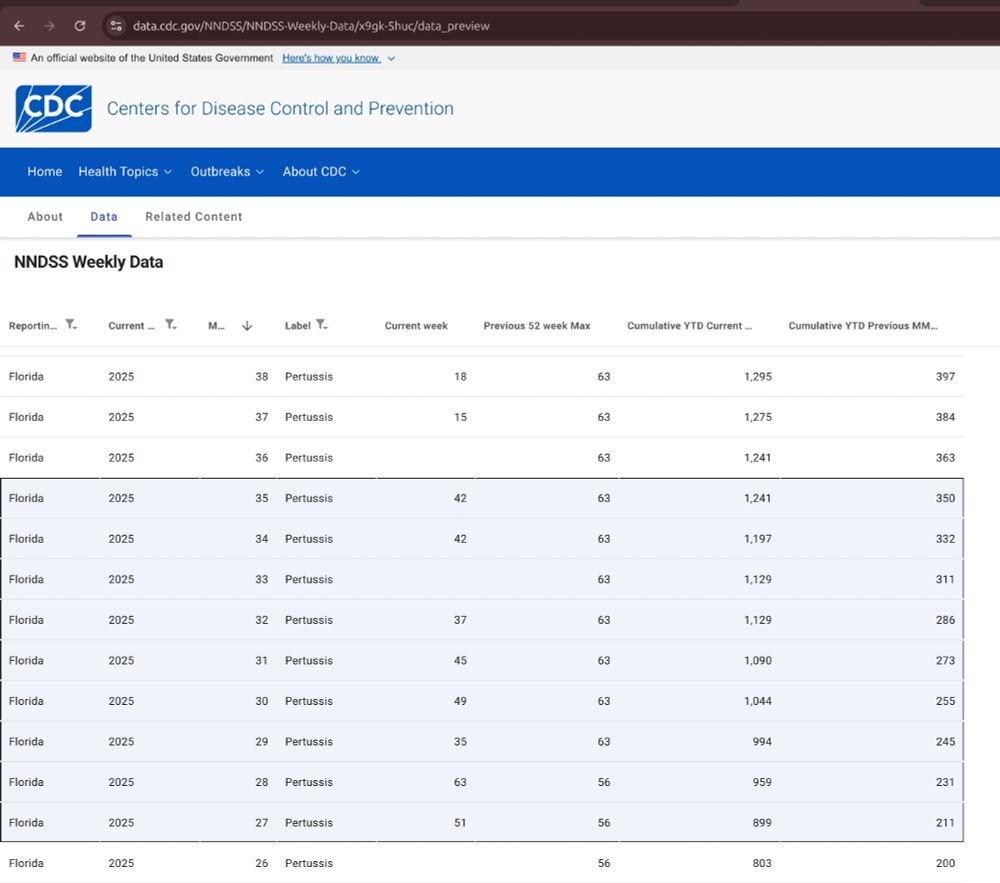Open the Related Content tab

click(194, 217)
